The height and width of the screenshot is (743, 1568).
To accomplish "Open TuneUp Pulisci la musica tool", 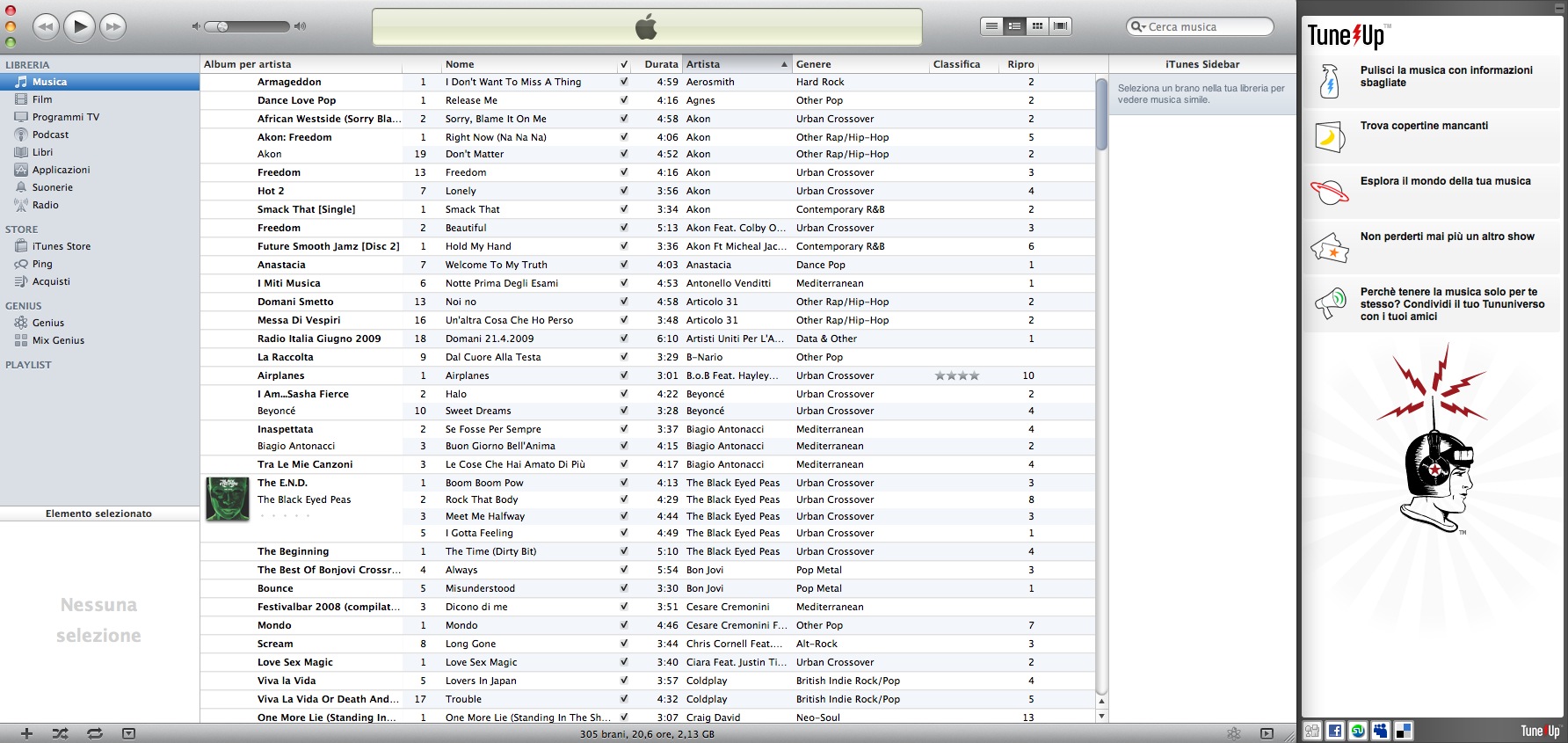I will [1431, 80].
